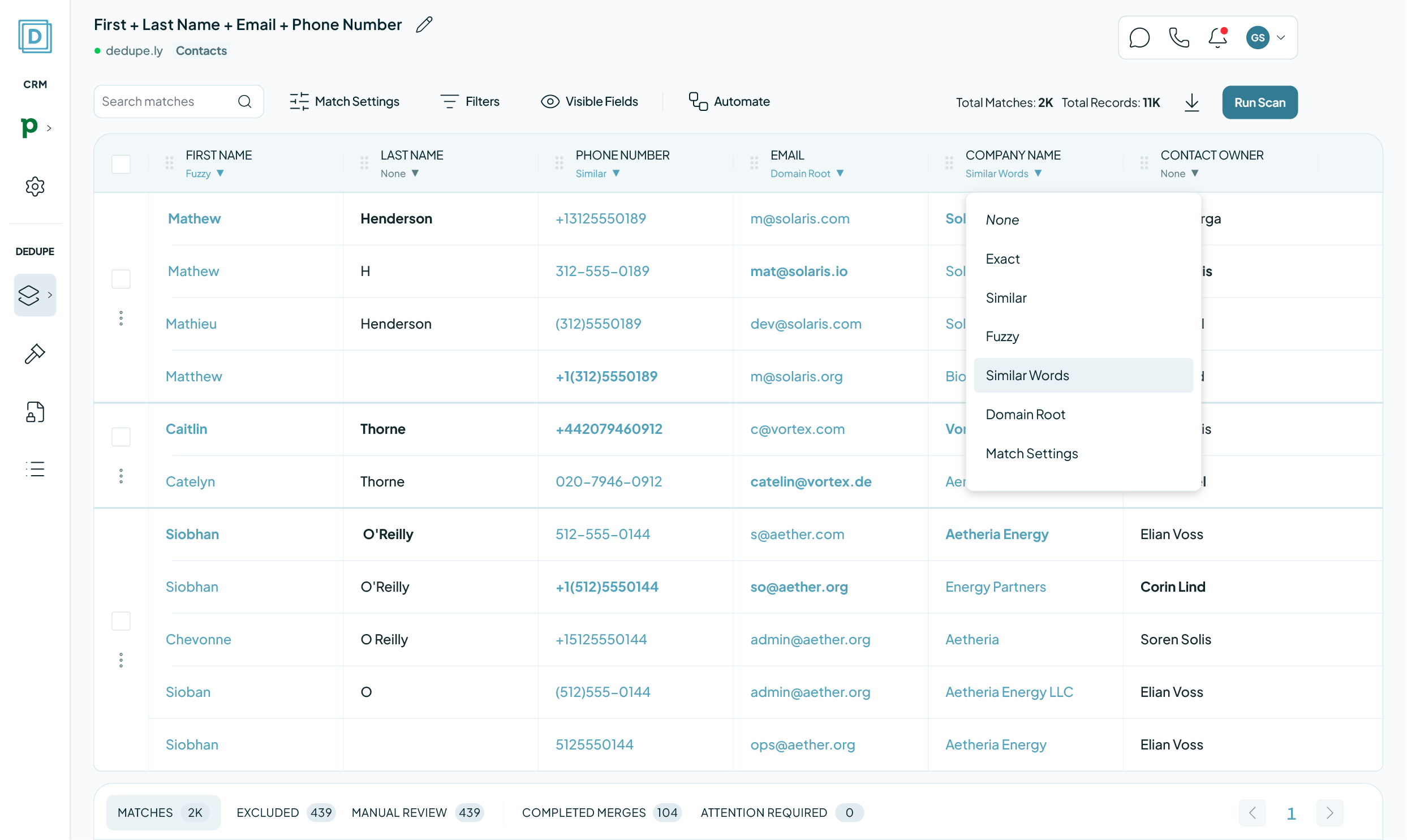This screenshot has width=1407, height=840.
Task: Switch to Completed Merges tab
Action: tap(601, 813)
